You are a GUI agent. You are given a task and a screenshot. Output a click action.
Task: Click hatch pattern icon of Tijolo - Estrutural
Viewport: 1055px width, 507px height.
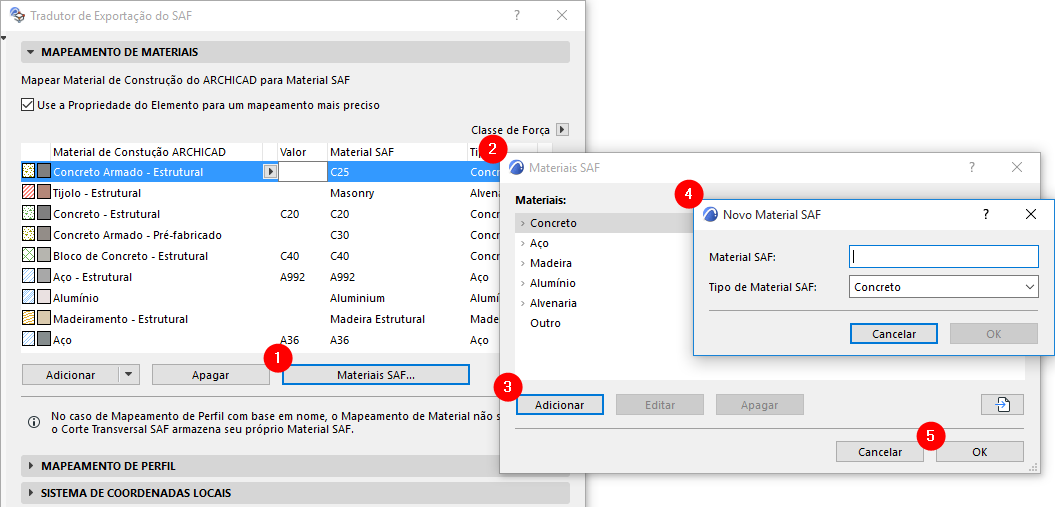(x=28, y=193)
